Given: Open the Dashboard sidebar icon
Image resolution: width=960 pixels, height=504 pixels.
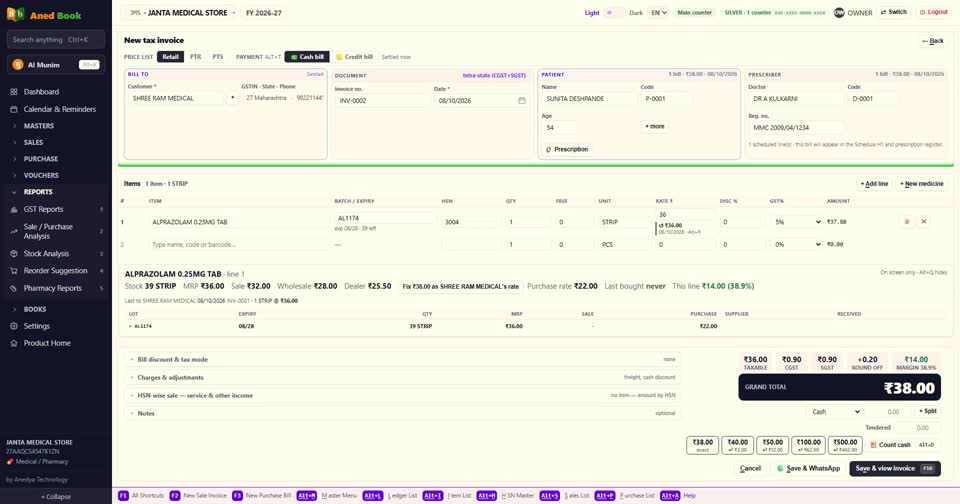Looking at the screenshot, I should click(13, 92).
